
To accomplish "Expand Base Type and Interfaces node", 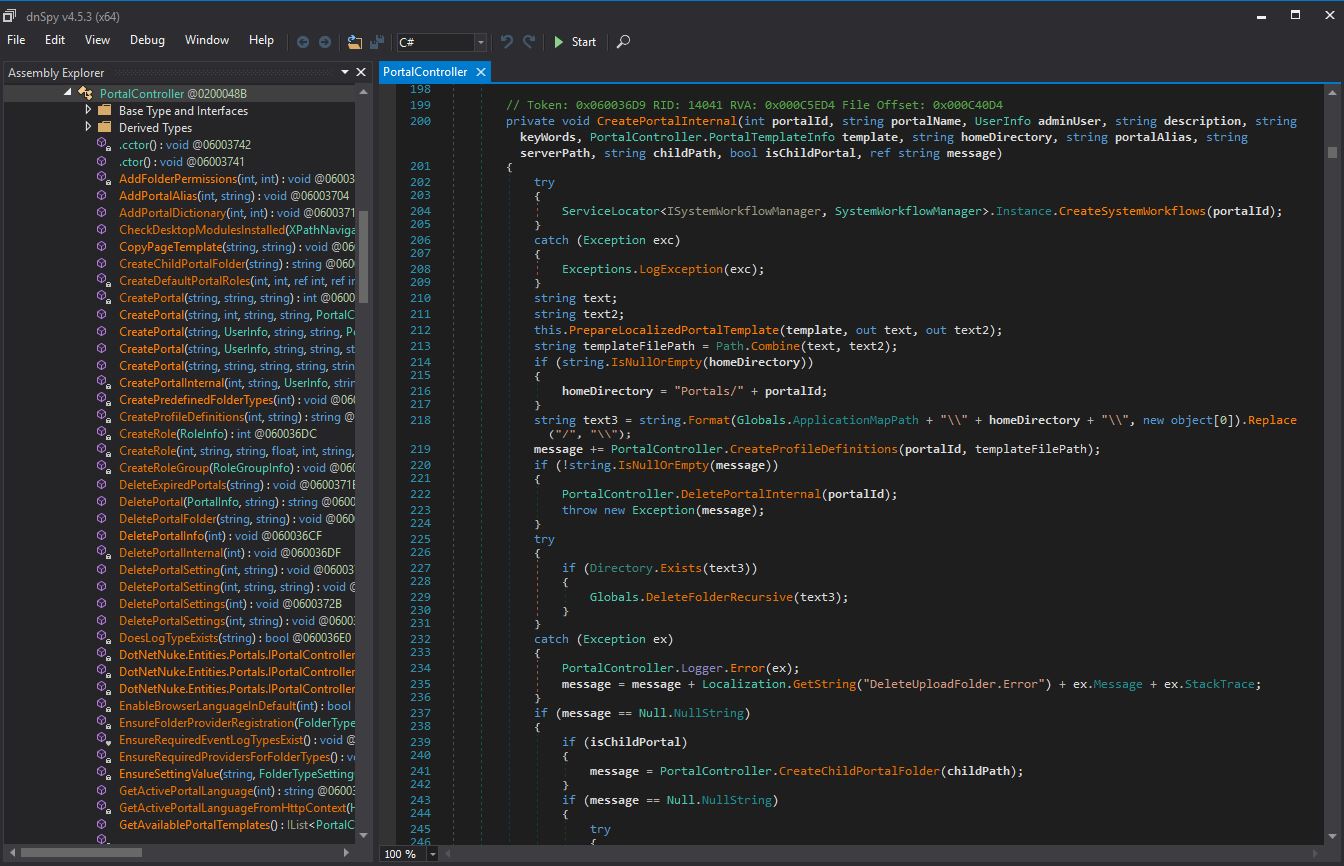I will tap(88, 110).
